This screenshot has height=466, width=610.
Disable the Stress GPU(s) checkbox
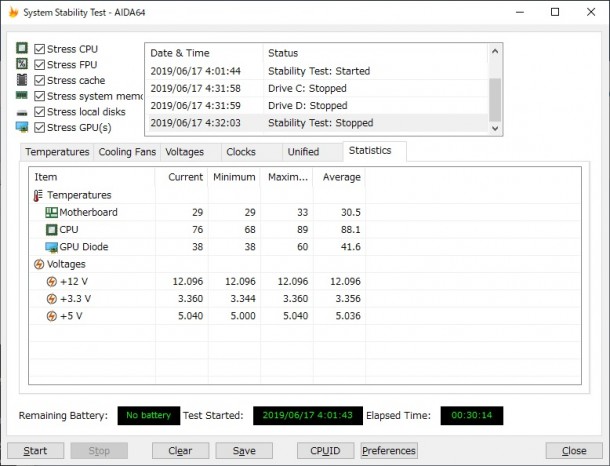(39, 128)
